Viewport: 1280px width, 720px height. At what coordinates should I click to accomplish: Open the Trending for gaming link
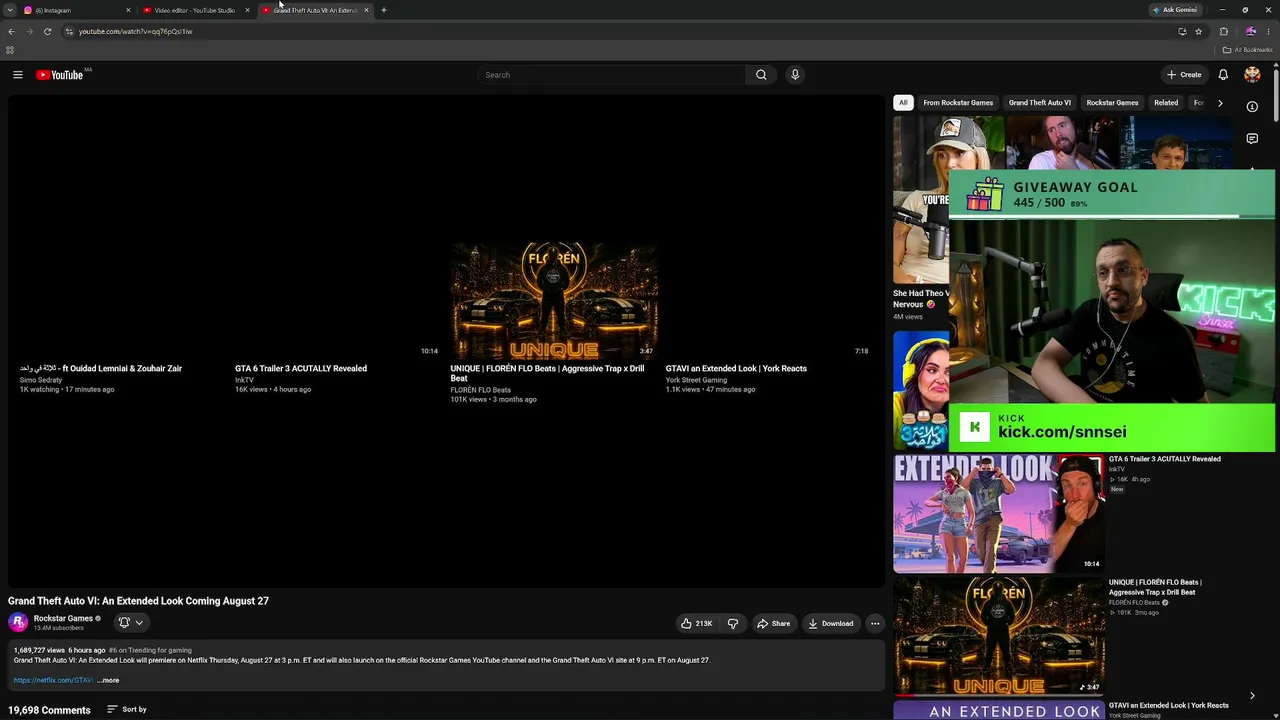(150, 650)
